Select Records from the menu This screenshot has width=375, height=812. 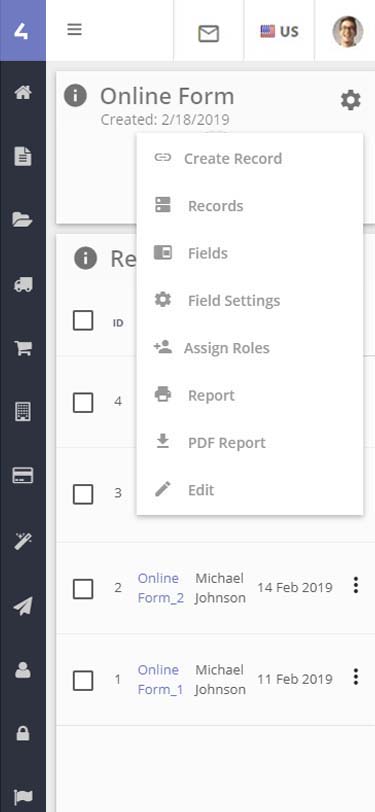click(250, 206)
